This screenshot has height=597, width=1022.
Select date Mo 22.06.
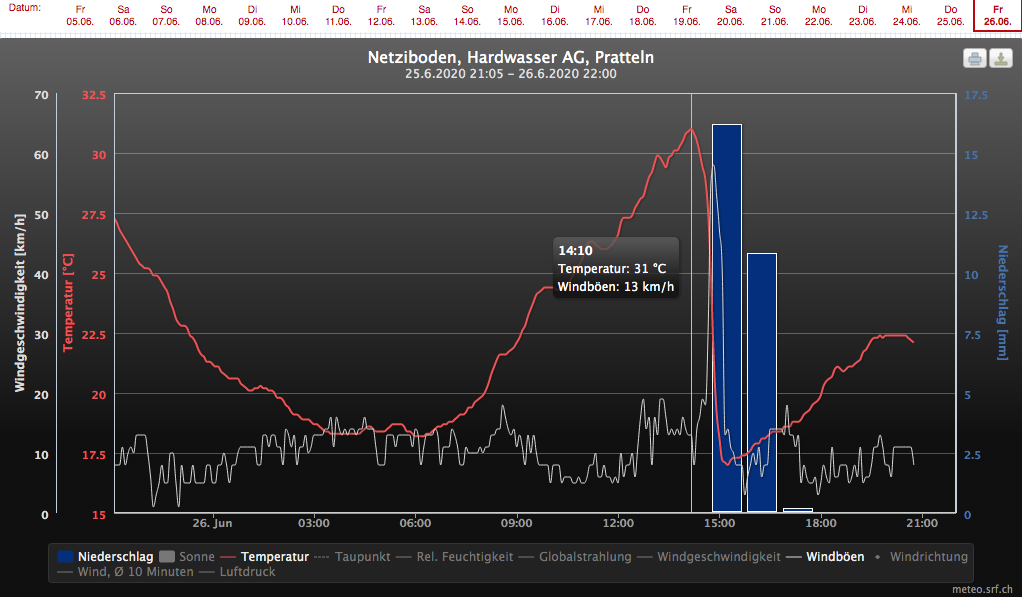(819, 16)
